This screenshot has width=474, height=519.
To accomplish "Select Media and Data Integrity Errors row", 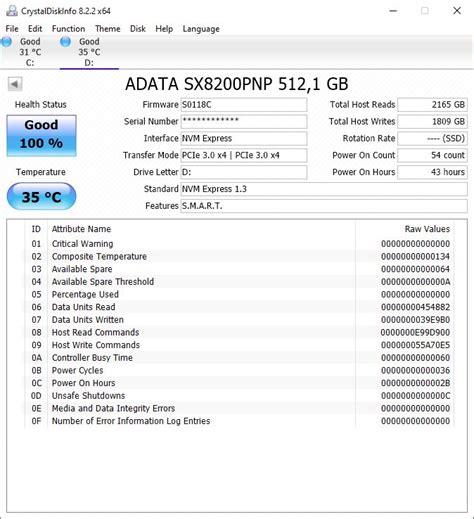I will pos(239,408).
